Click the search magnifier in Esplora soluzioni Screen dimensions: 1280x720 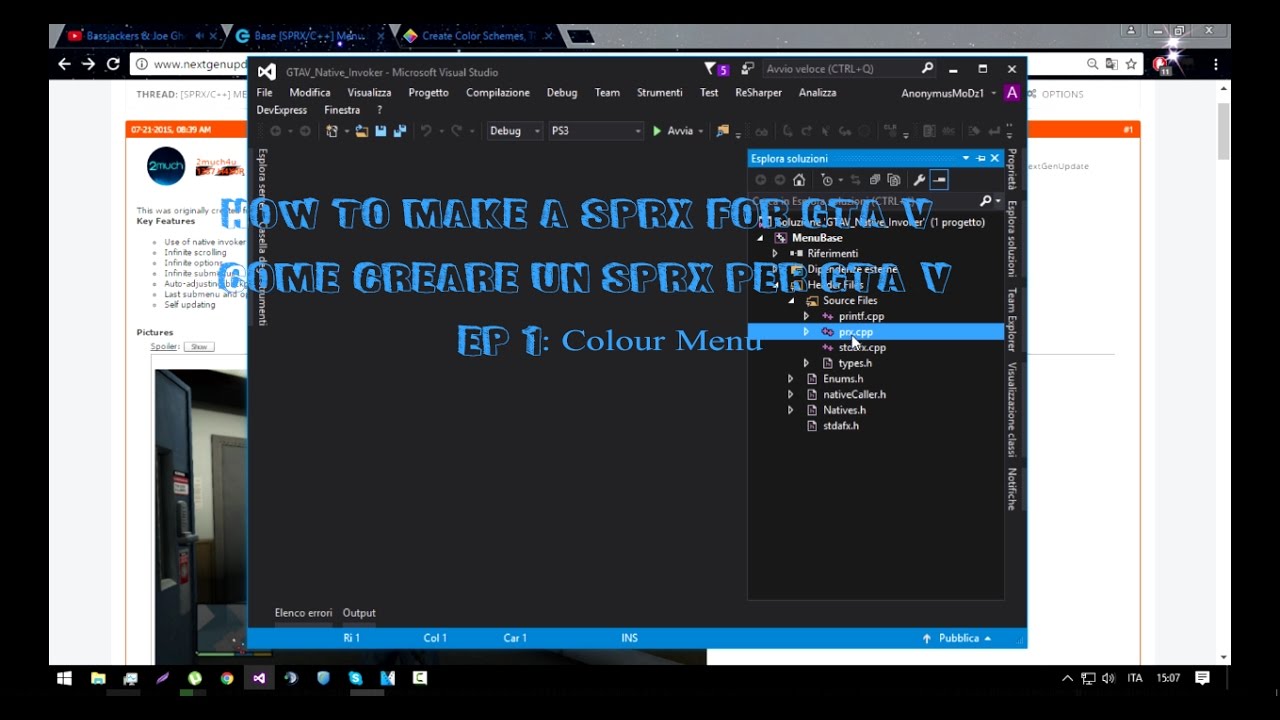985,201
